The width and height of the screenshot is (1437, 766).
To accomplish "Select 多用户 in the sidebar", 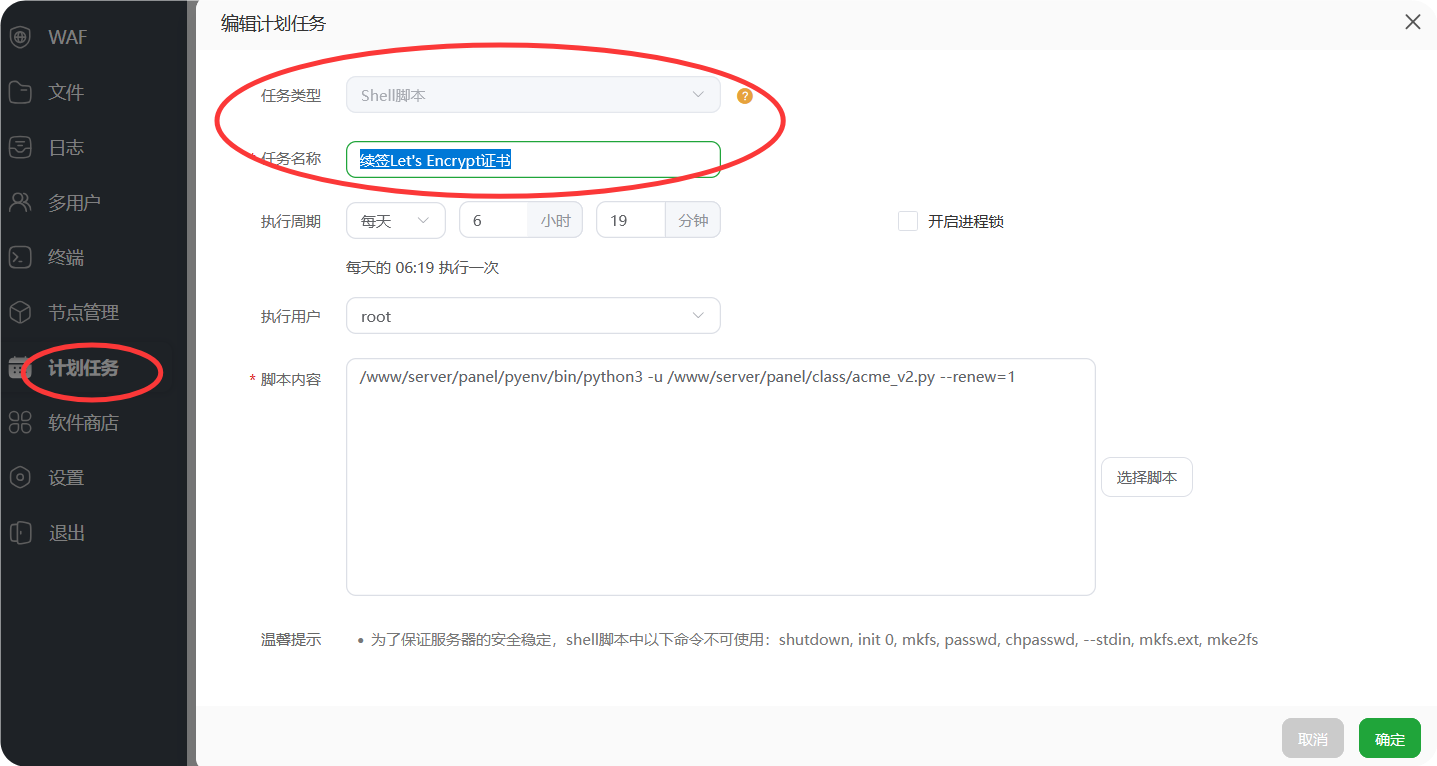I will pos(75,202).
